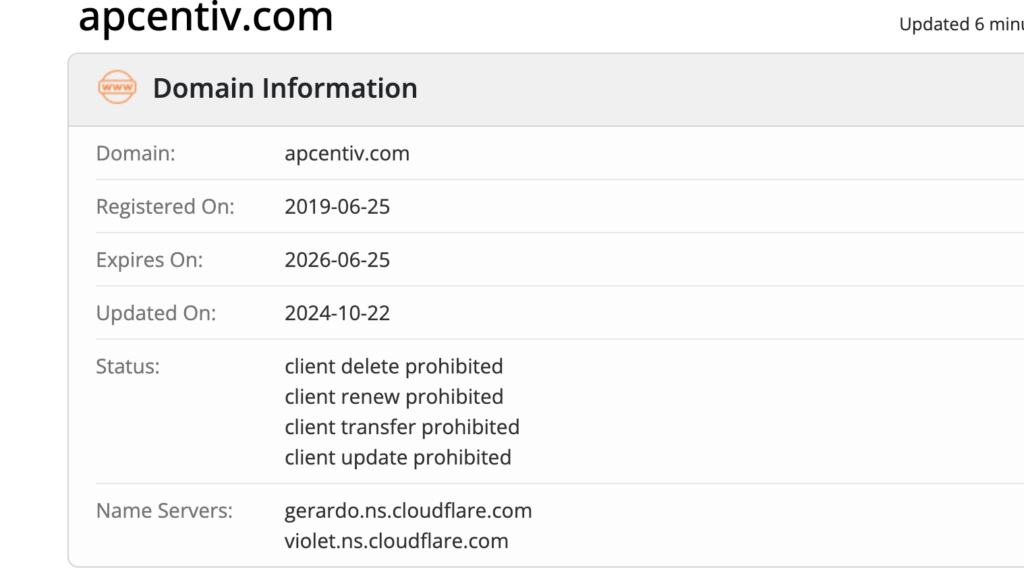Select the violet.ns.cloudflare.com name server
The width and height of the screenshot is (1024, 569).
(396, 541)
